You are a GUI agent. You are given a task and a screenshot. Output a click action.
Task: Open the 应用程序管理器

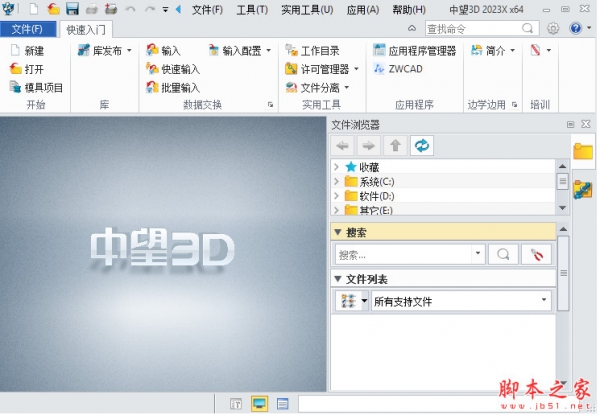[x=414, y=50]
